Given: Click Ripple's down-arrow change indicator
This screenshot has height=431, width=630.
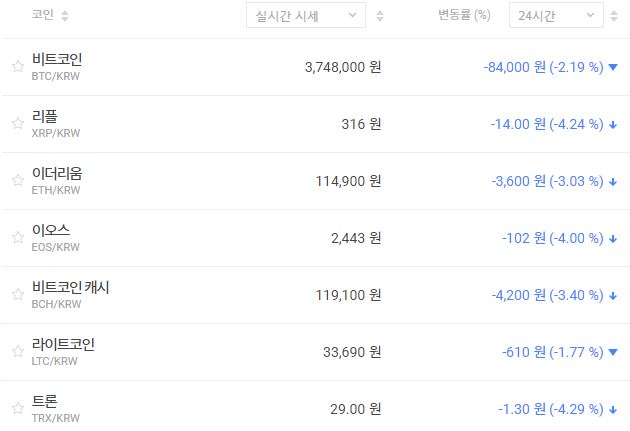Looking at the screenshot, I should [x=613, y=125].
